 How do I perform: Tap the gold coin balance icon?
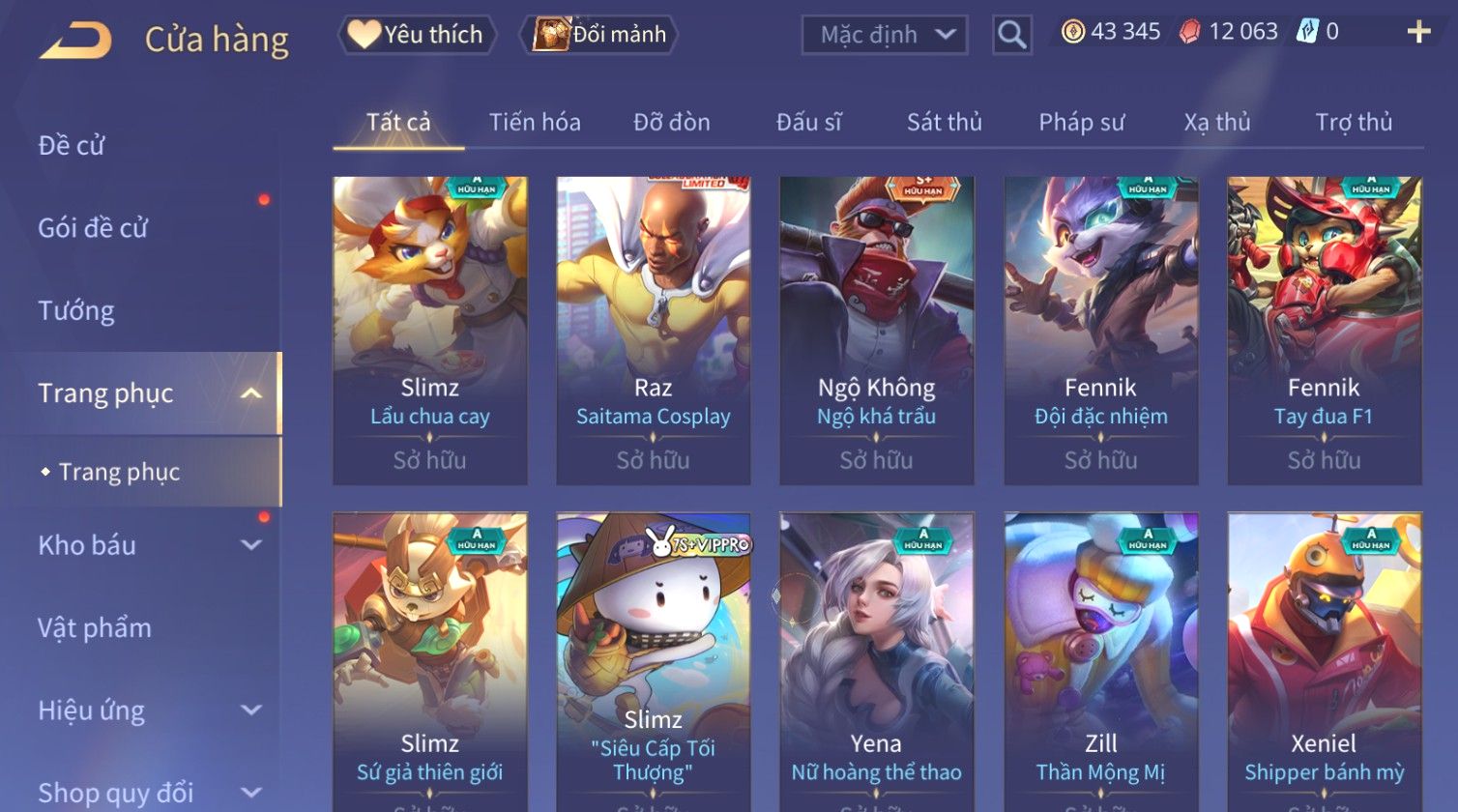click(x=1072, y=32)
